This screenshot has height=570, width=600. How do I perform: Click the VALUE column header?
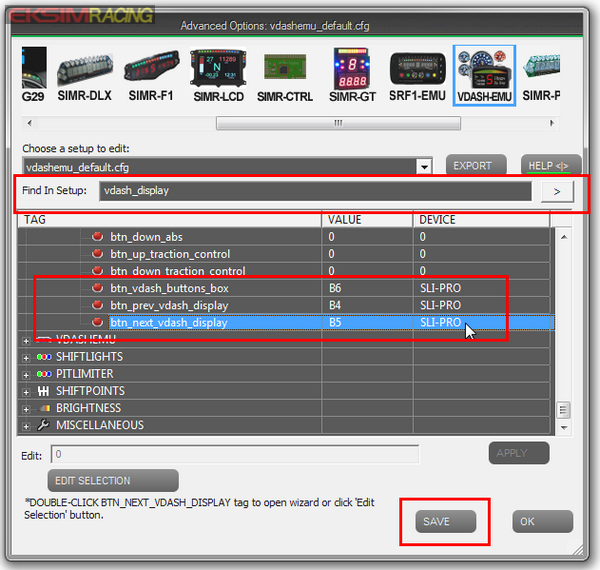pos(367,220)
